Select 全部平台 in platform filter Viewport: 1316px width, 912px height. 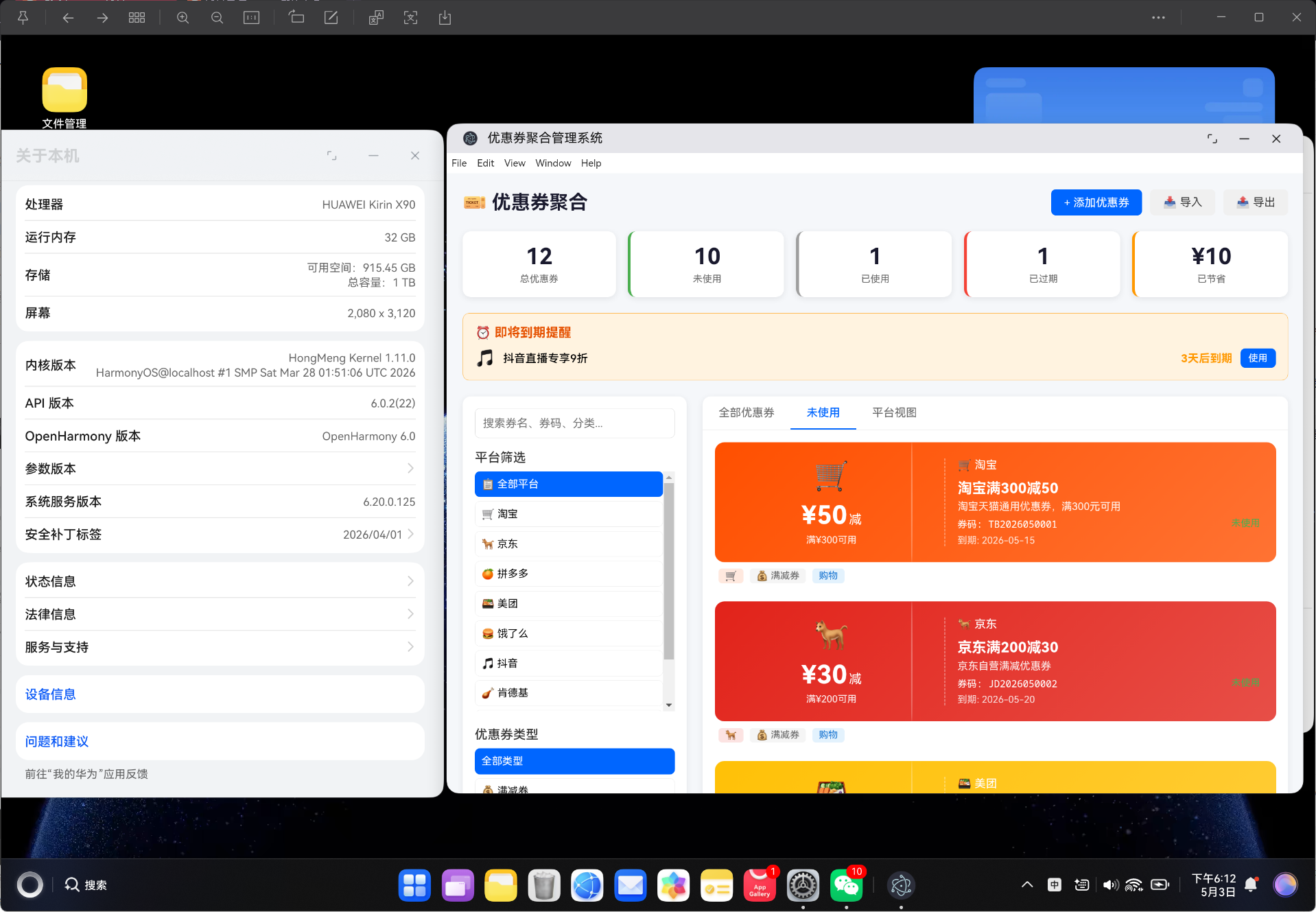568,484
